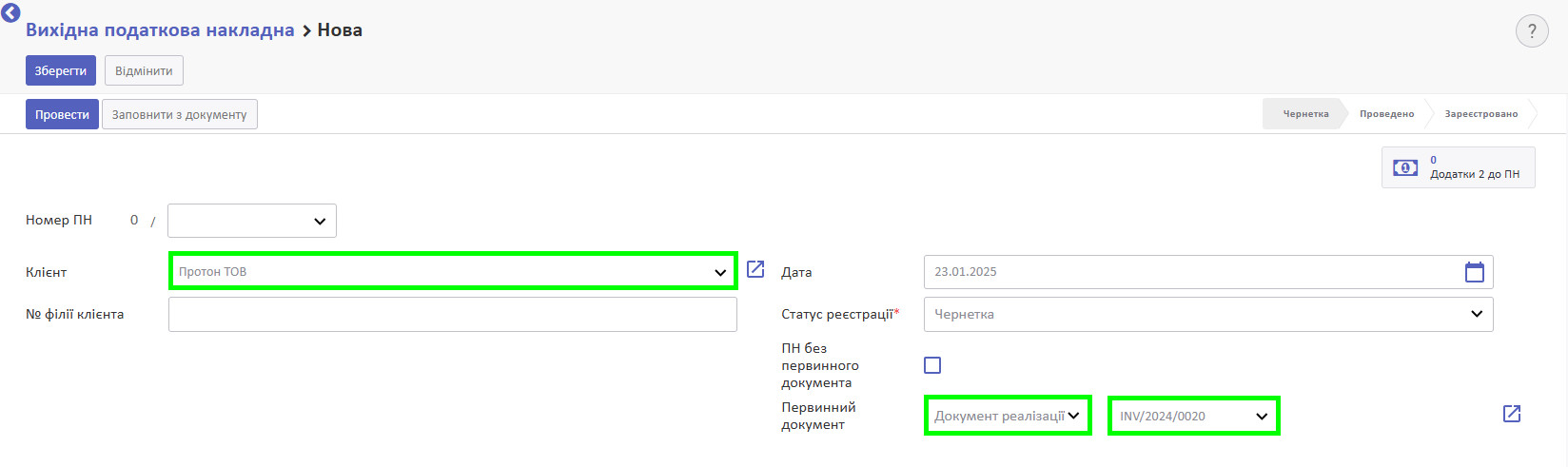
Task: Expand the Клієнт dropdown with Протон ТОВ
Action: click(453, 271)
